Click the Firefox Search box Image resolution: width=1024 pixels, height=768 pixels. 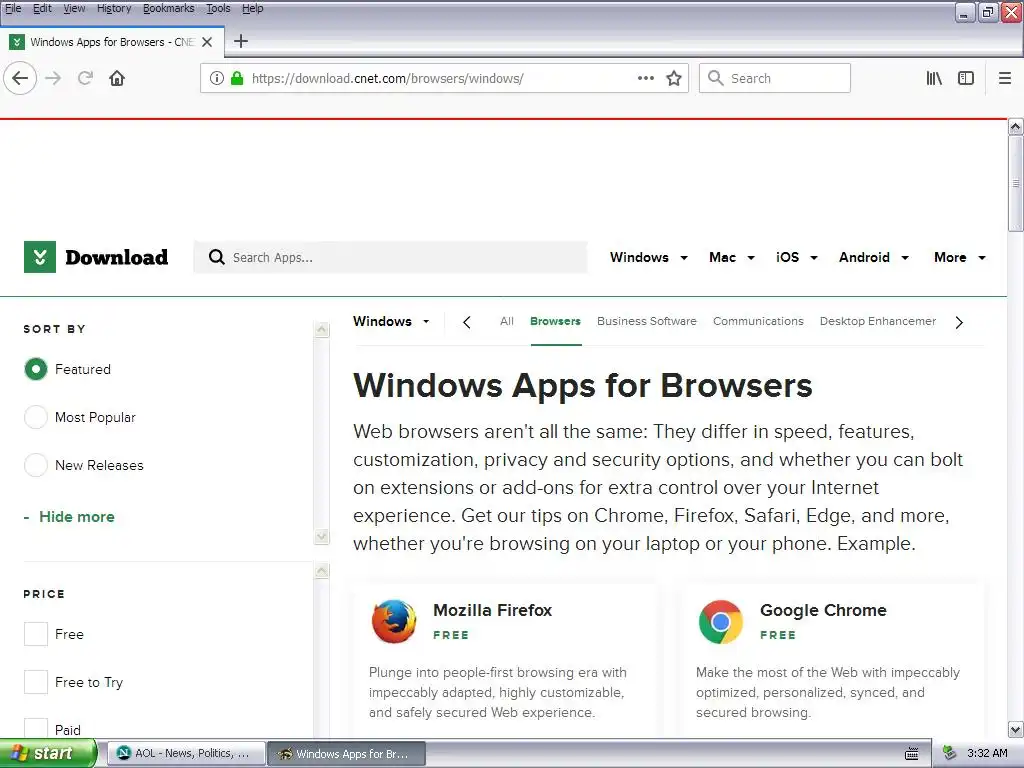[x=775, y=78]
